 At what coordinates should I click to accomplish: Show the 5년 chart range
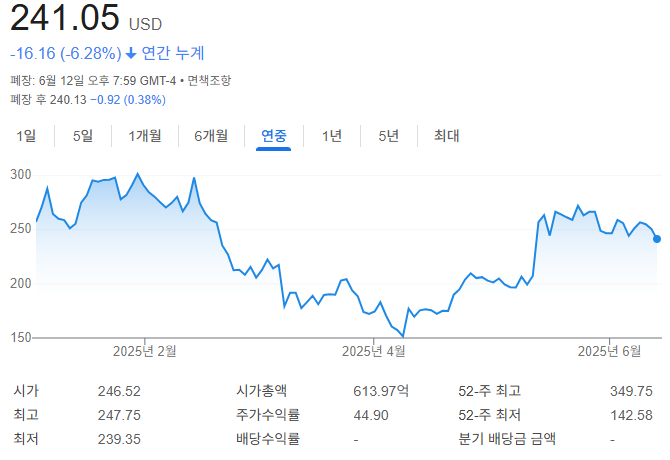[388, 136]
